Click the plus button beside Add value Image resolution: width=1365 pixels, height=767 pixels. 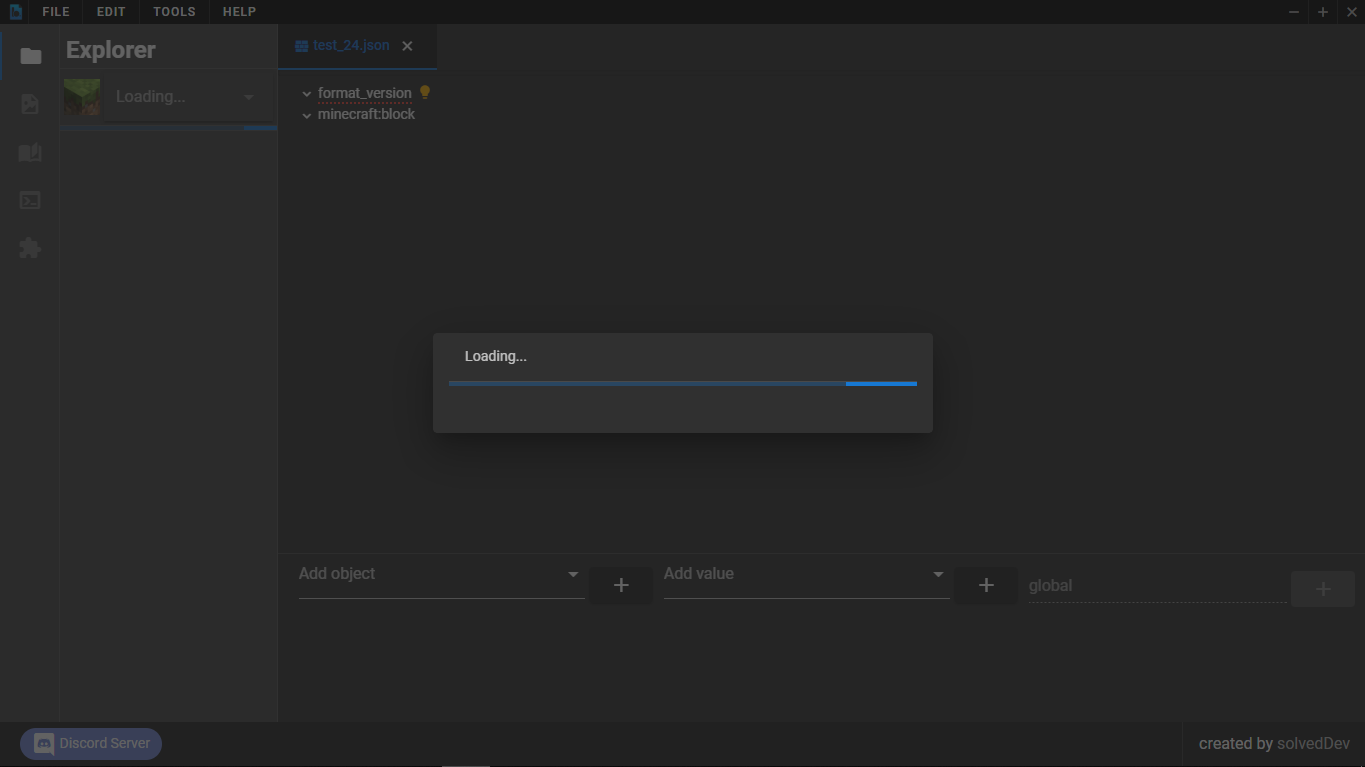point(985,585)
